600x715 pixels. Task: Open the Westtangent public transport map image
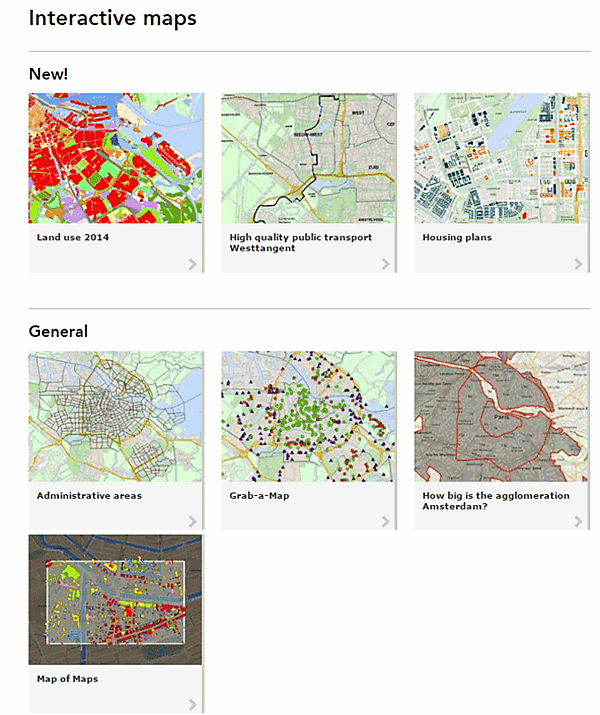click(308, 158)
